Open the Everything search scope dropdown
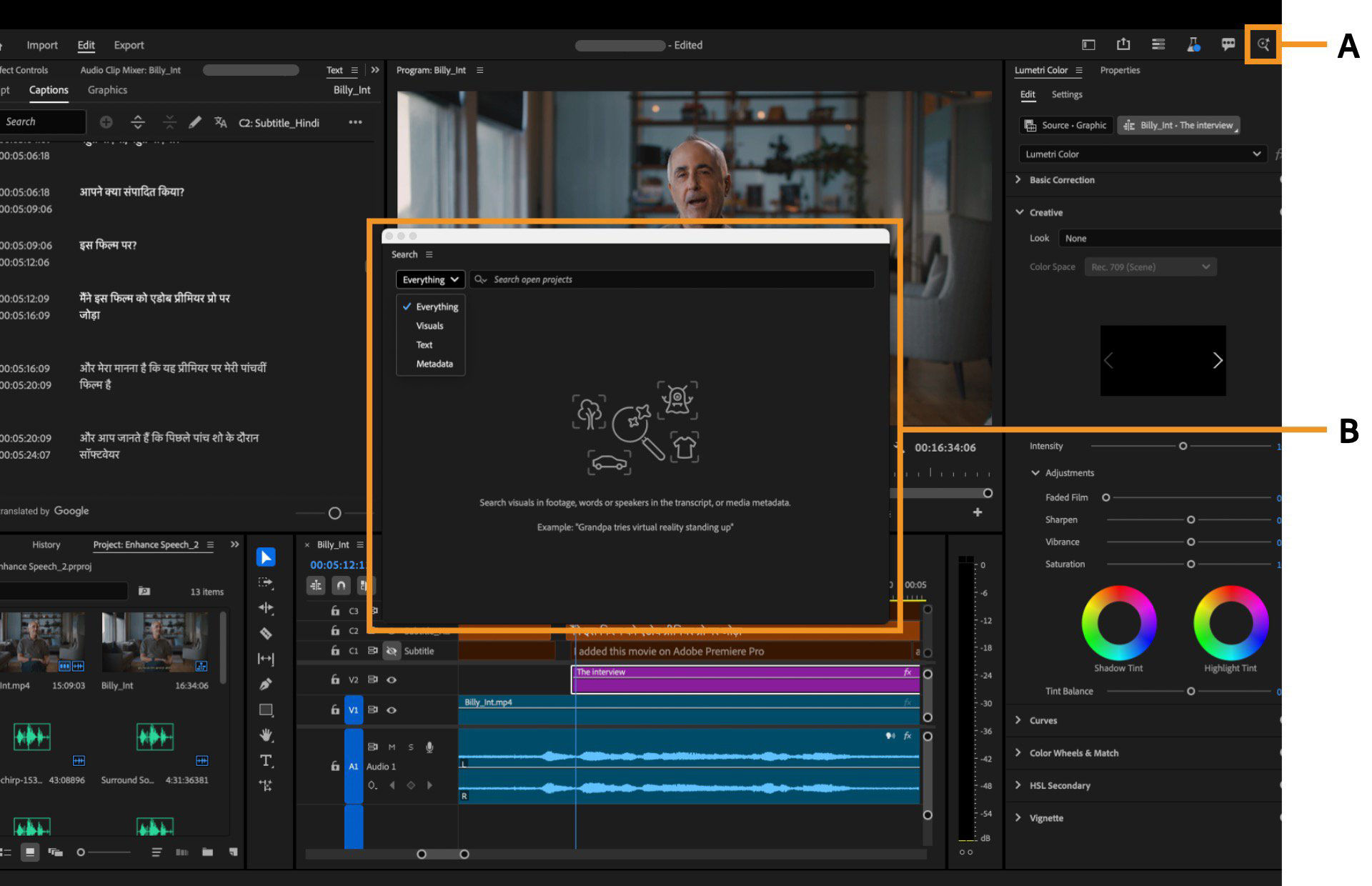 (x=429, y=279)
